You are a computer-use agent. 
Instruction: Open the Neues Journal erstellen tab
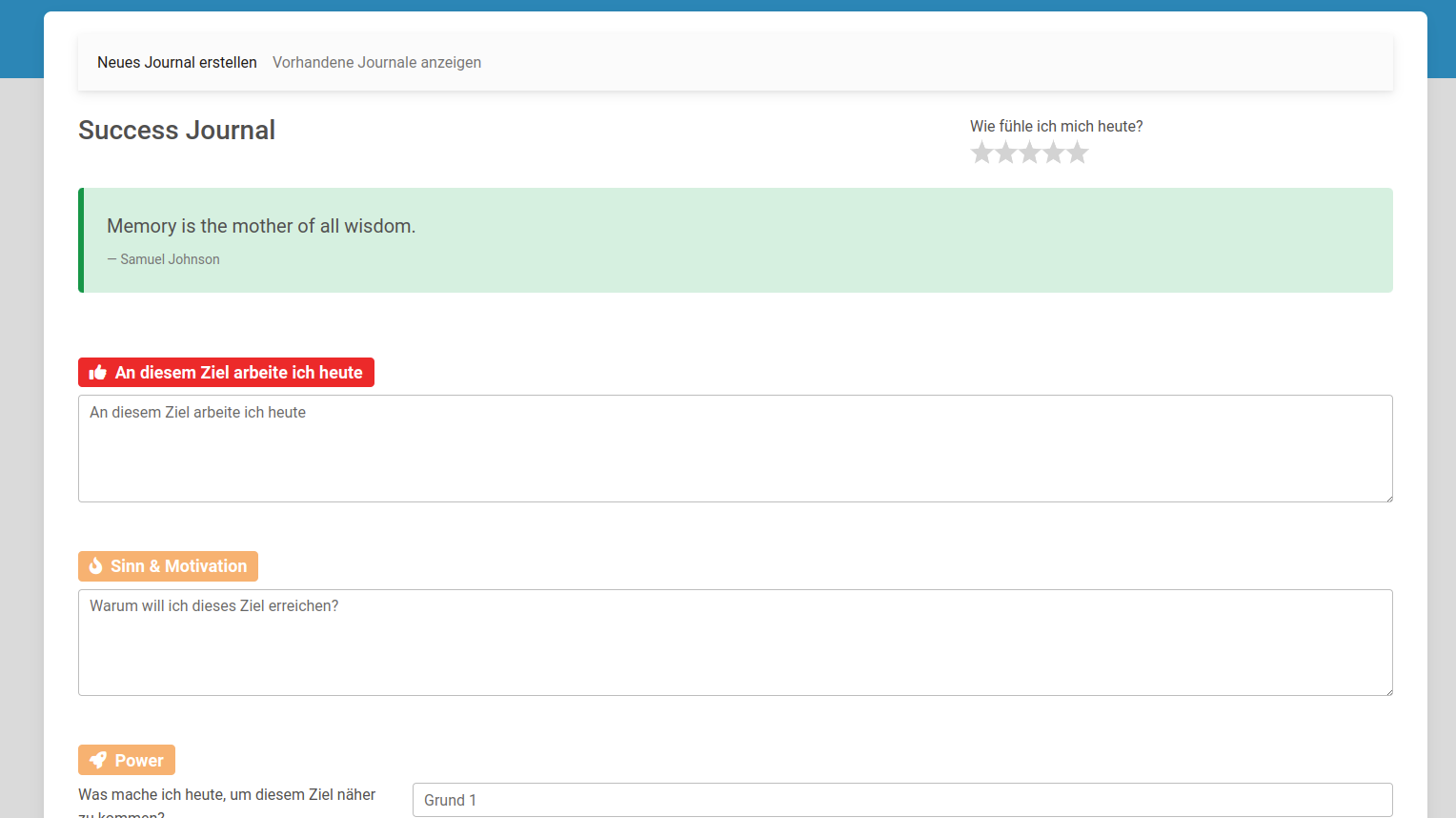(x=177, y=63)
